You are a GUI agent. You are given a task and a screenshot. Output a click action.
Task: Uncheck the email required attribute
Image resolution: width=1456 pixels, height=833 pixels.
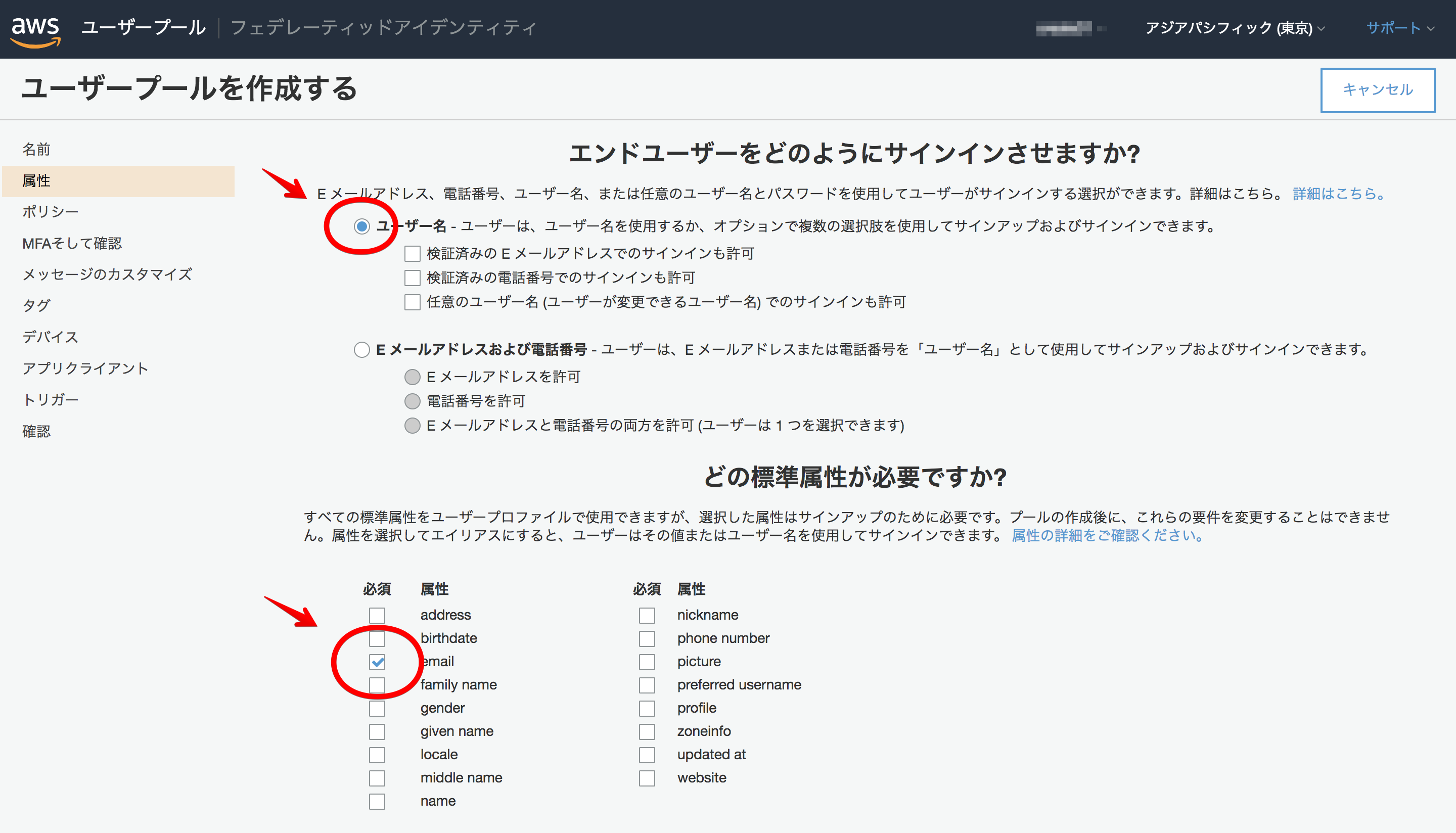pos(377,662)
